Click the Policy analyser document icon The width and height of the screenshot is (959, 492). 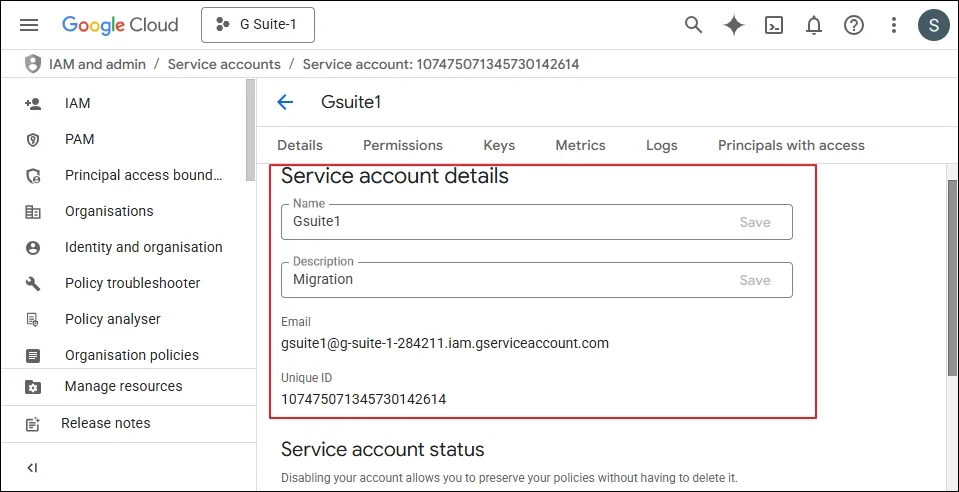click(x=32, y=319)
